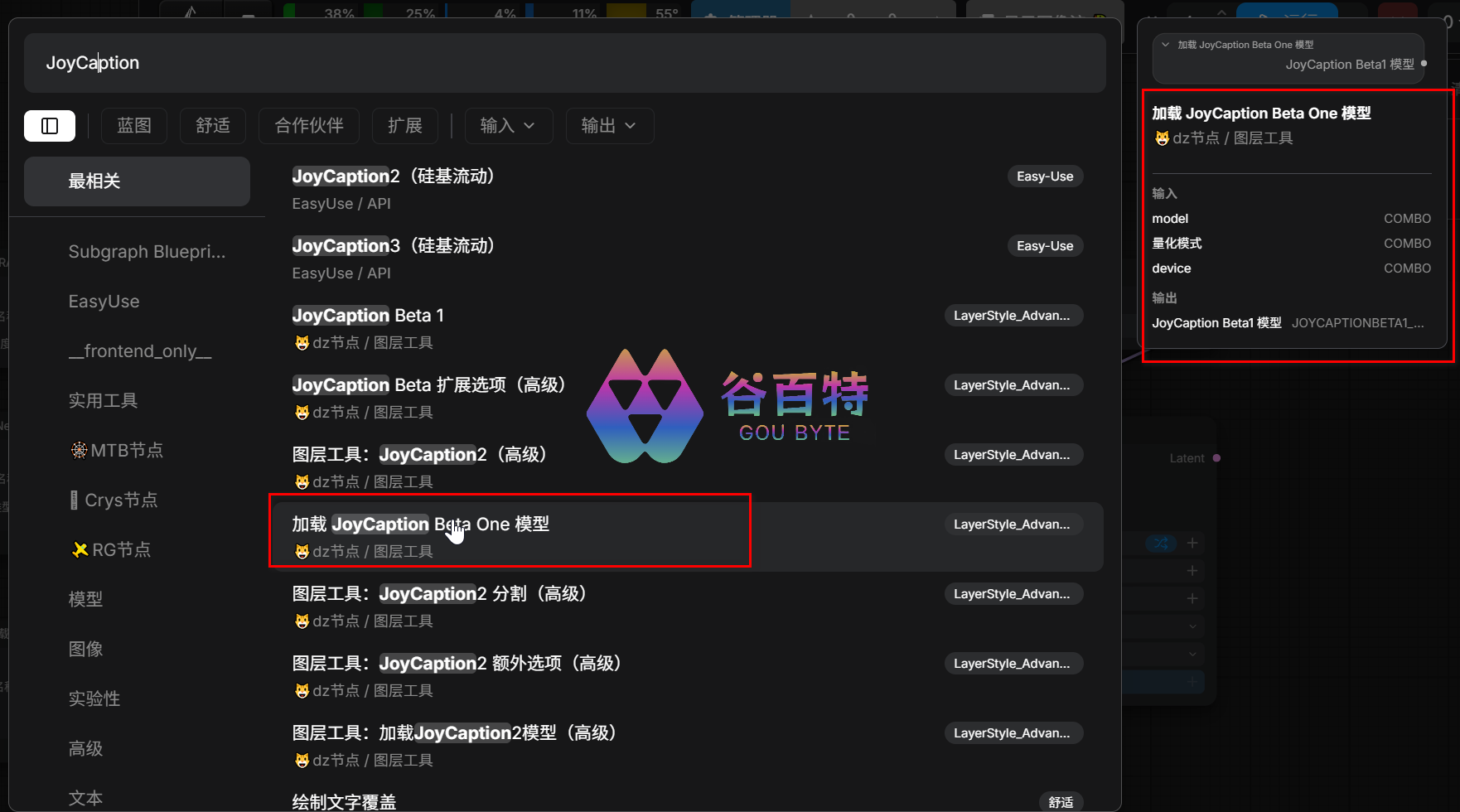Click the device COMBO input row
1460x812 pixels.
[x=1292, y=268]
